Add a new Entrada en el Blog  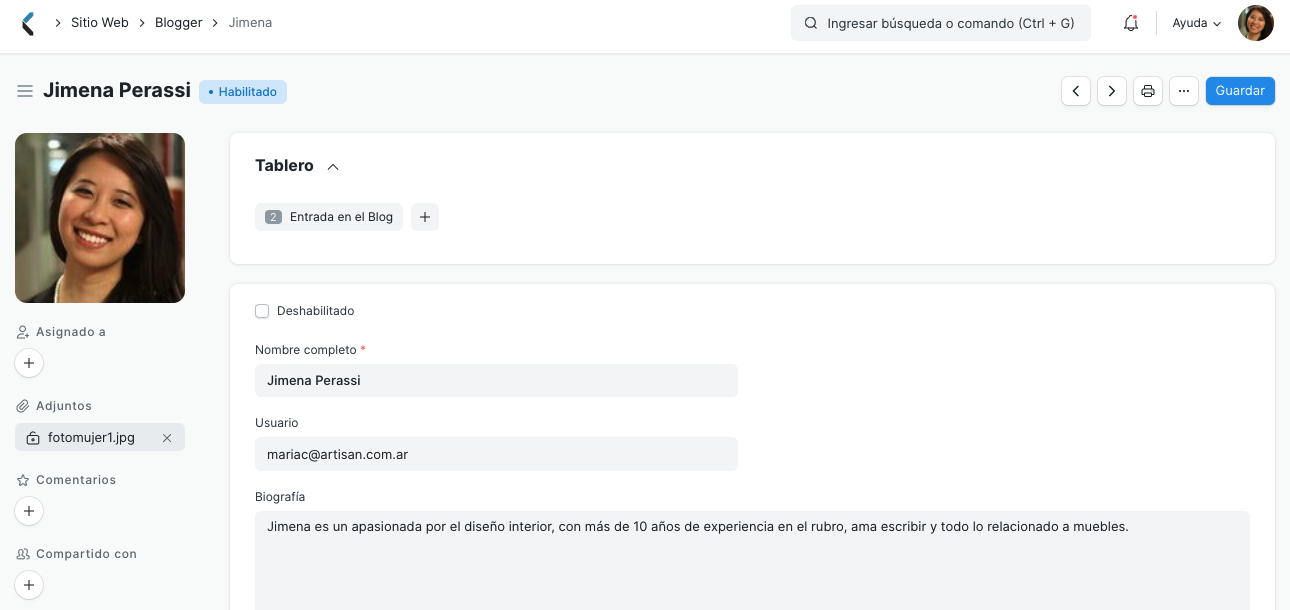click(x=425, y=217)
